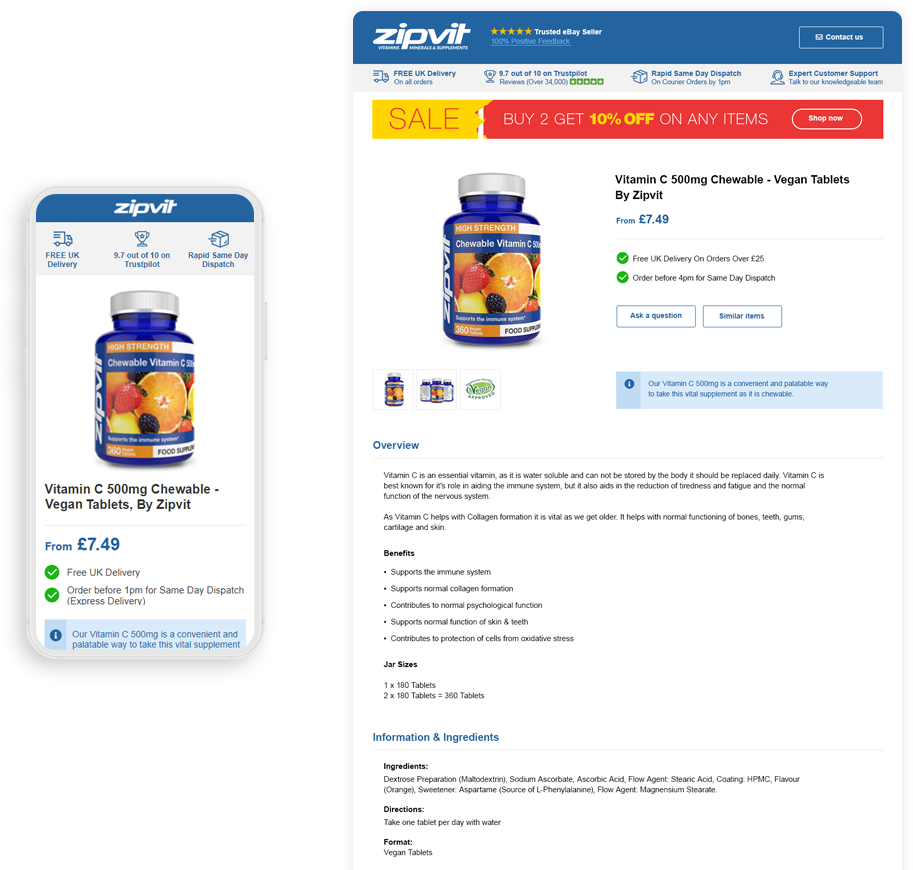This screenshot has height=870, width=913.
Task: Click the Shop now sale button
Action: (x=826, y=119)
